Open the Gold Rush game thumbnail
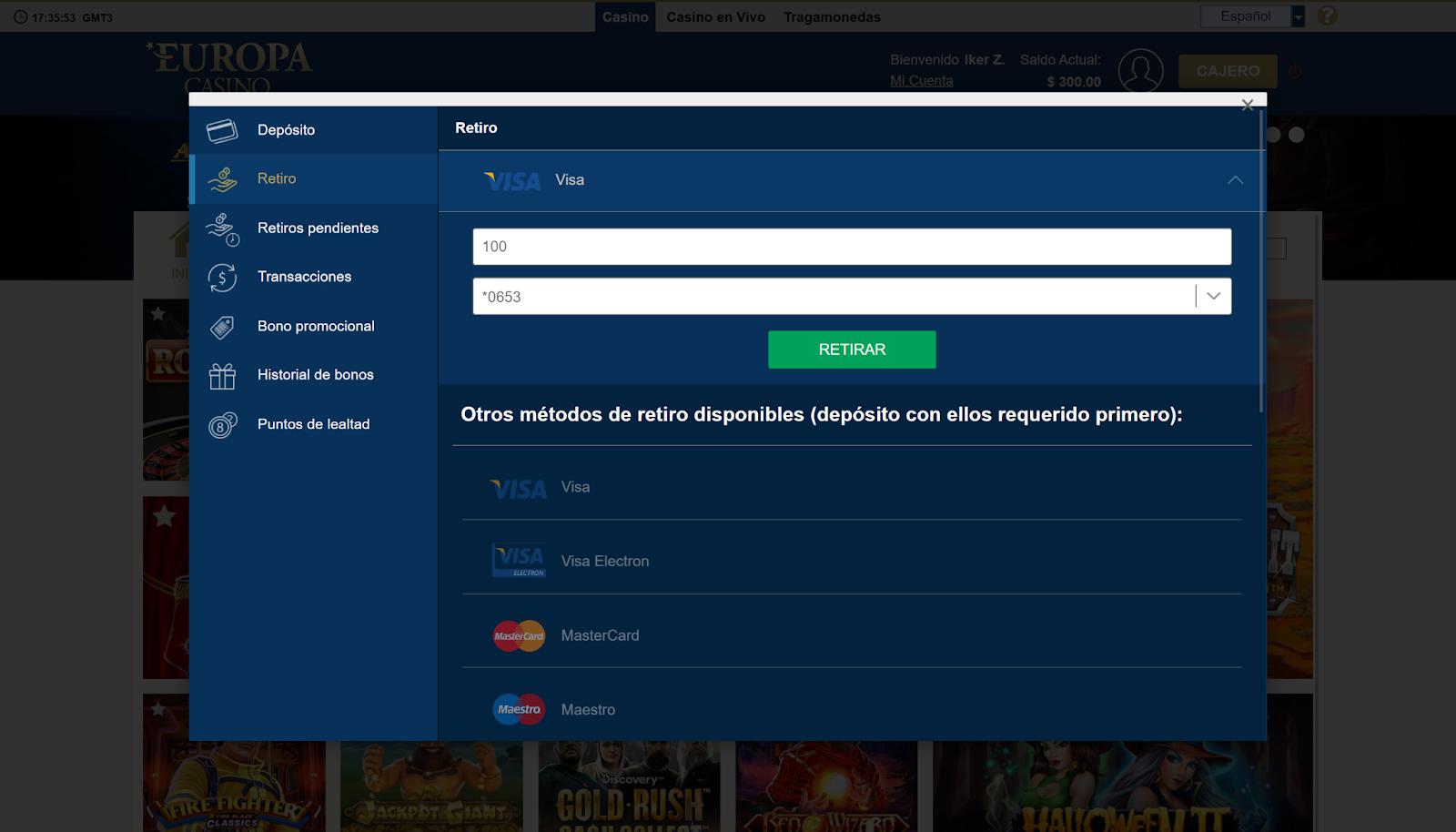1456x832 pixels. pos(629,786)
